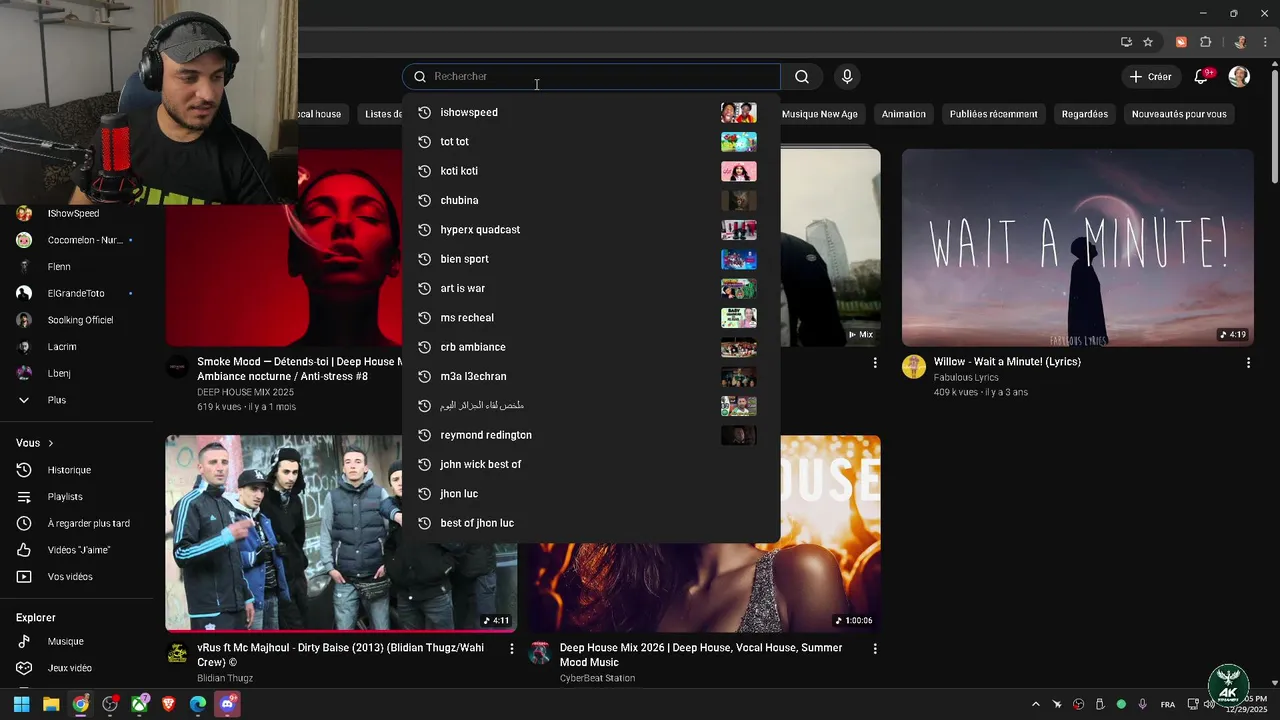Open the YouTube account avatar menu
The height and width of the screenshot is (720, 1280).
tap(1239, 77)
